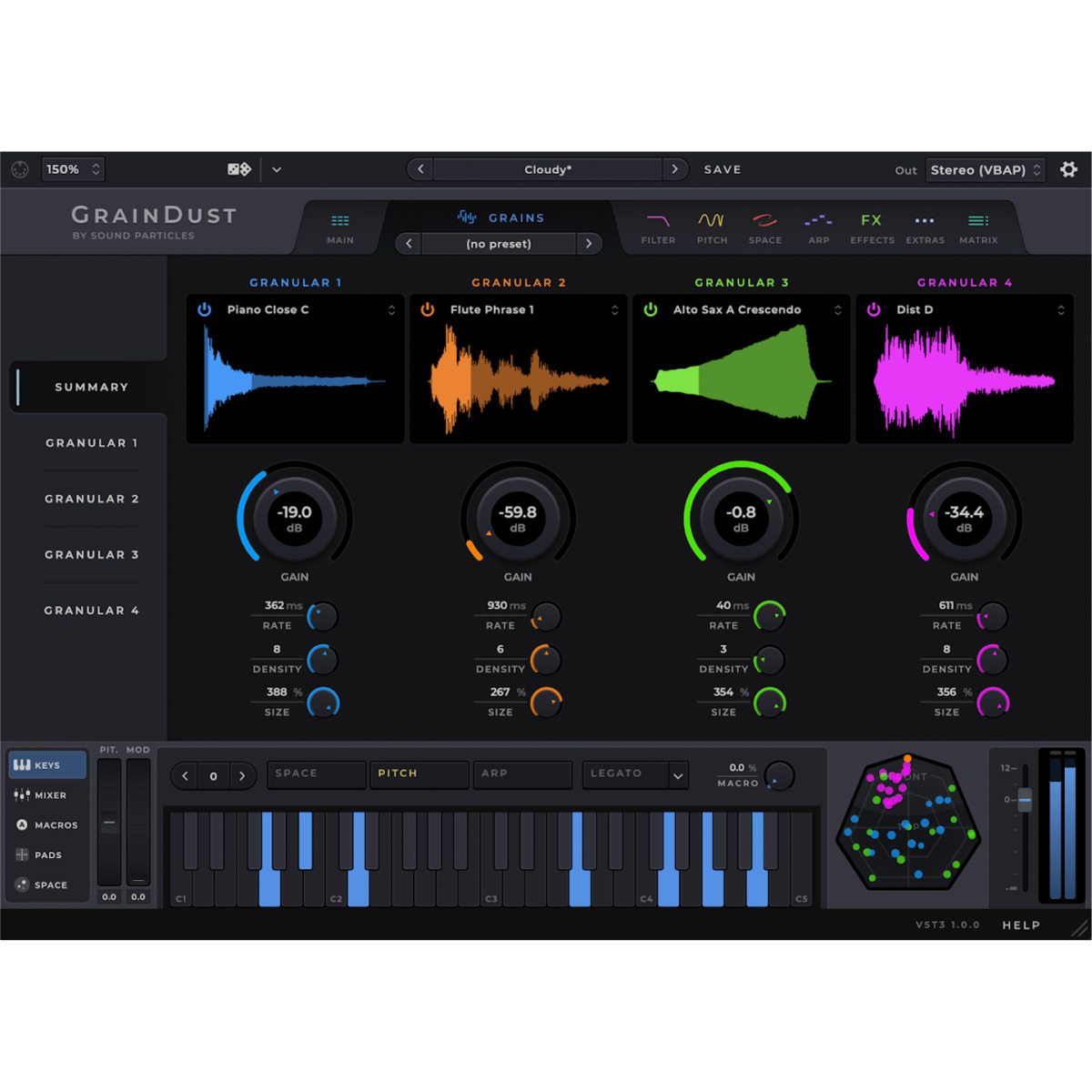The height and width of the screenshot is (1092, 1092).
Task: Click the output volume fader
Action: click(x=1025, y=800)
